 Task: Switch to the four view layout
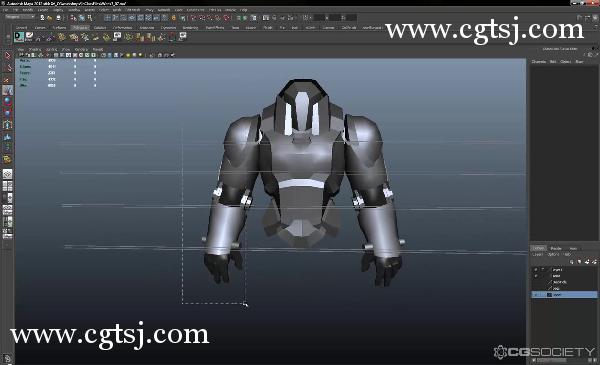[x=7, y=186]
